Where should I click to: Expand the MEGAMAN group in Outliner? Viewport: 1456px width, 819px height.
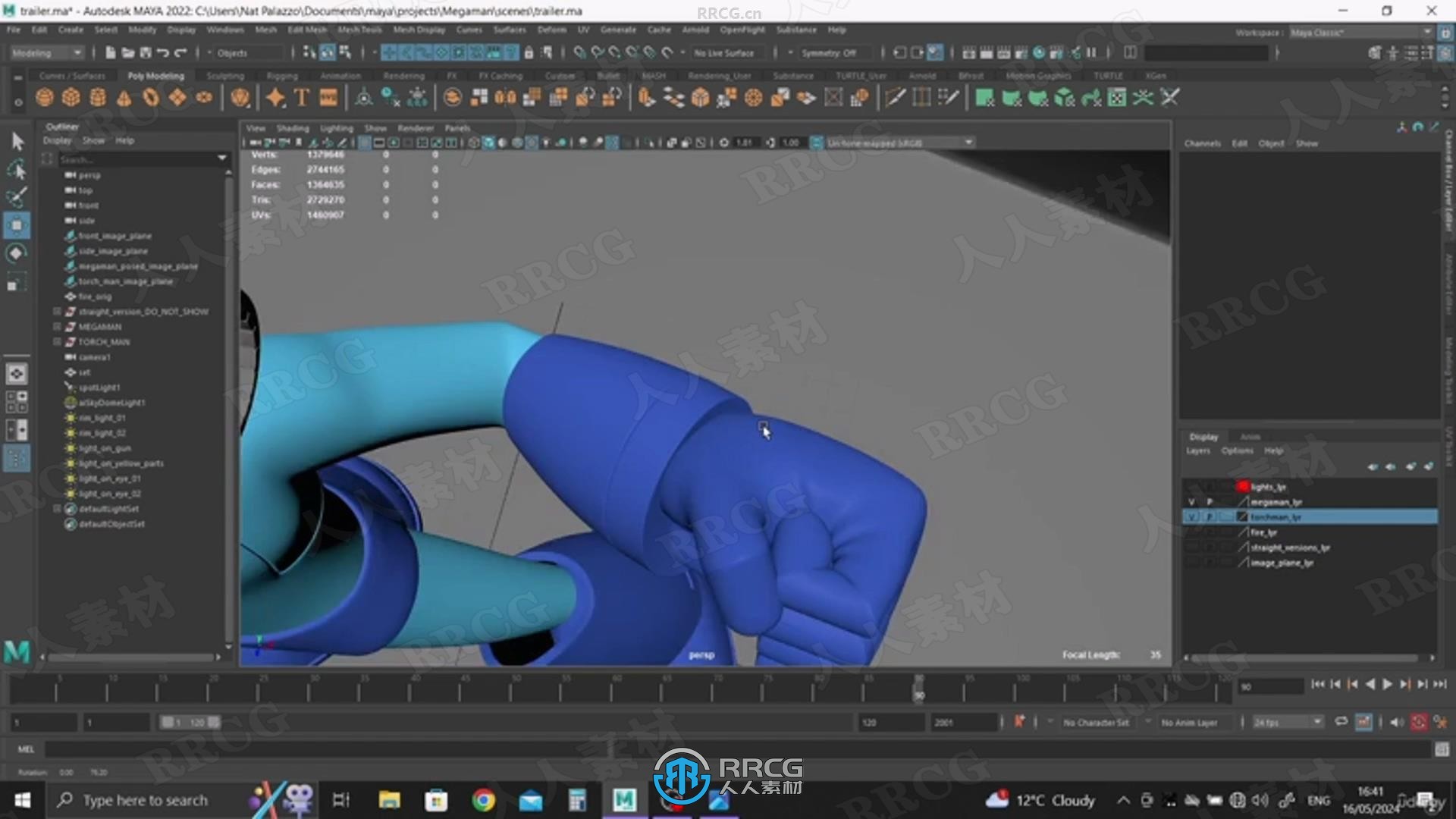pyautogui.click(x=57, y=327)
